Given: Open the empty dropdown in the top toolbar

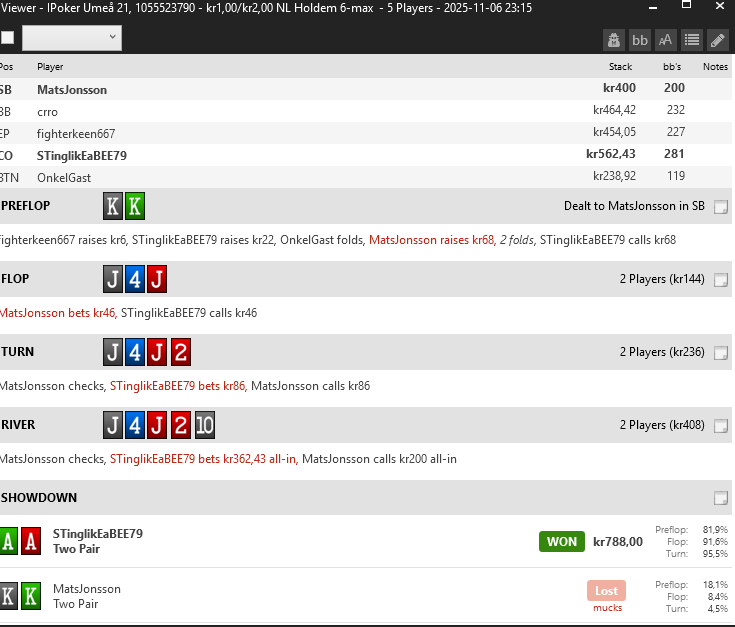Looking at the screenshot, I should click(x=72, y=38).
